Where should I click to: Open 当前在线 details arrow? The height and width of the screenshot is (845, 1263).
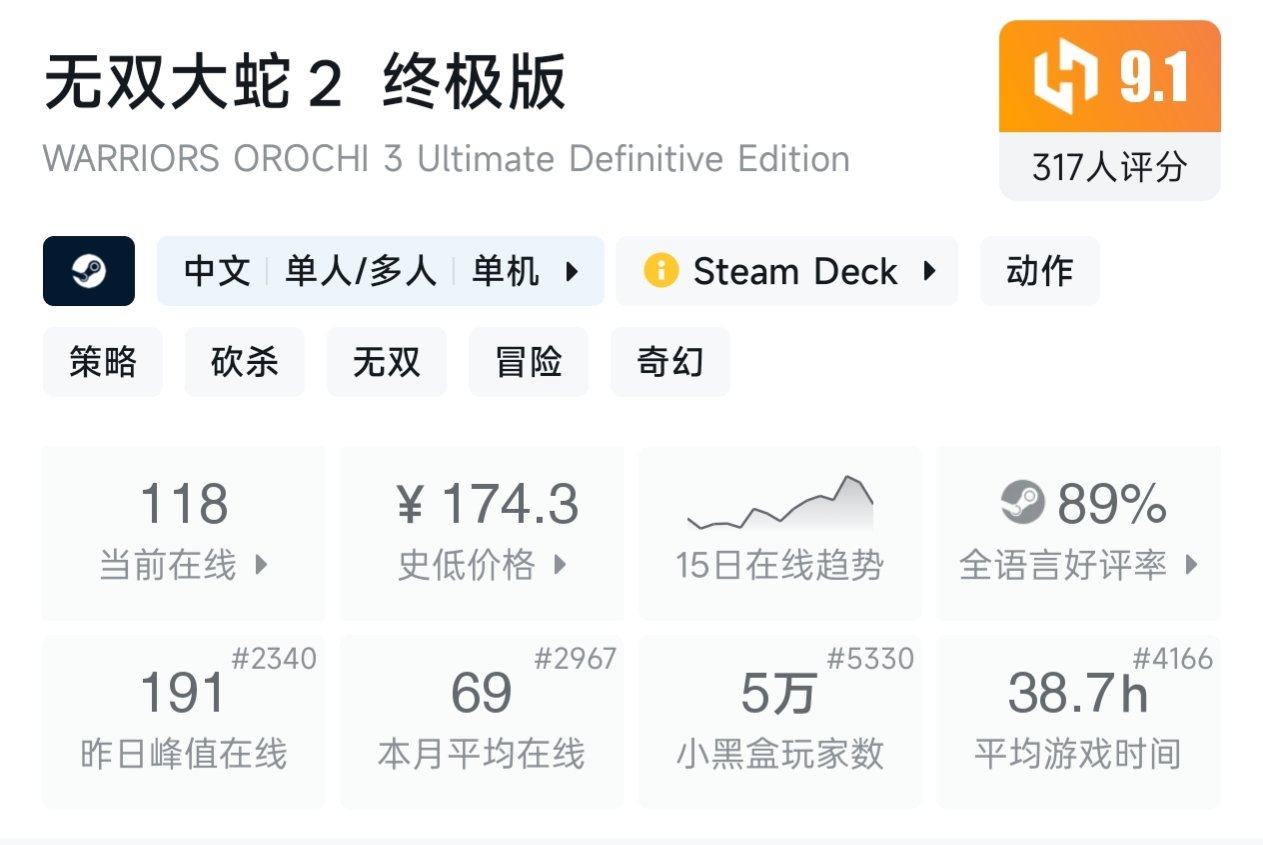click(x=261, y=565)
